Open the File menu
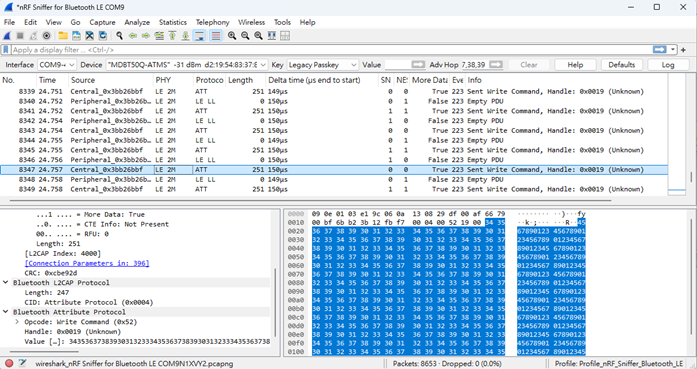The image size is (697, 369). click(9, 22)
